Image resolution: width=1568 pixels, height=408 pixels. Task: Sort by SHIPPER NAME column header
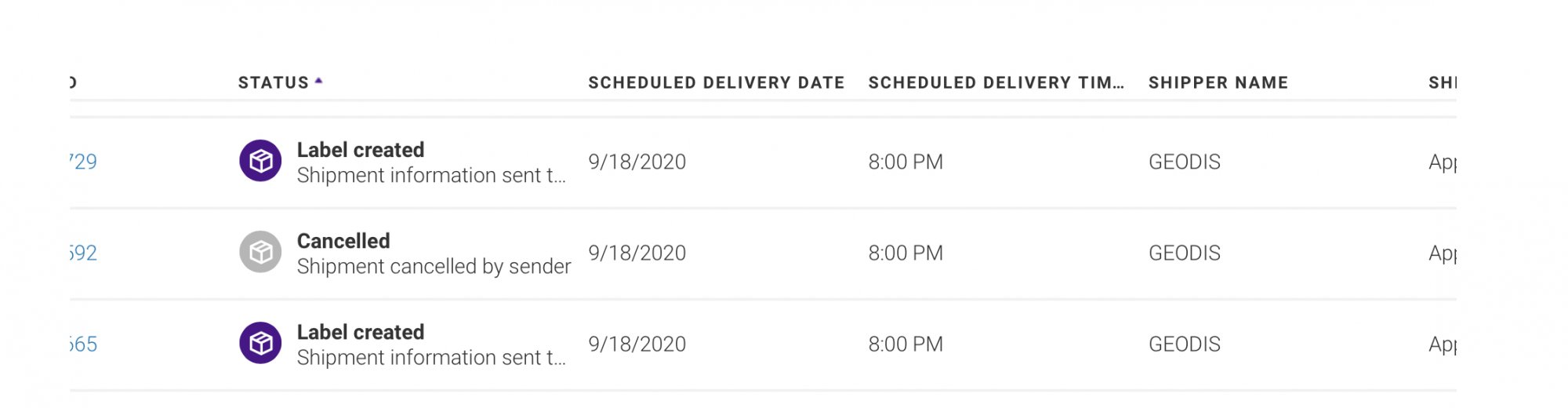[1218, 82]
